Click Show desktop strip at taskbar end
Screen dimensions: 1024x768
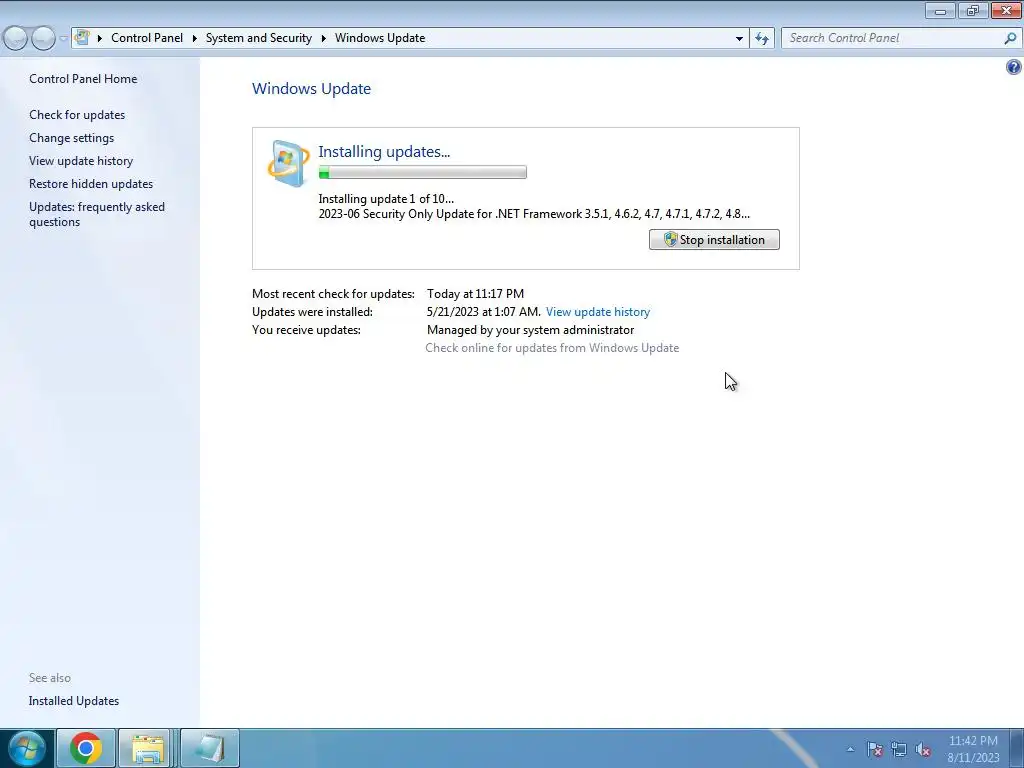coord(1017,748)
